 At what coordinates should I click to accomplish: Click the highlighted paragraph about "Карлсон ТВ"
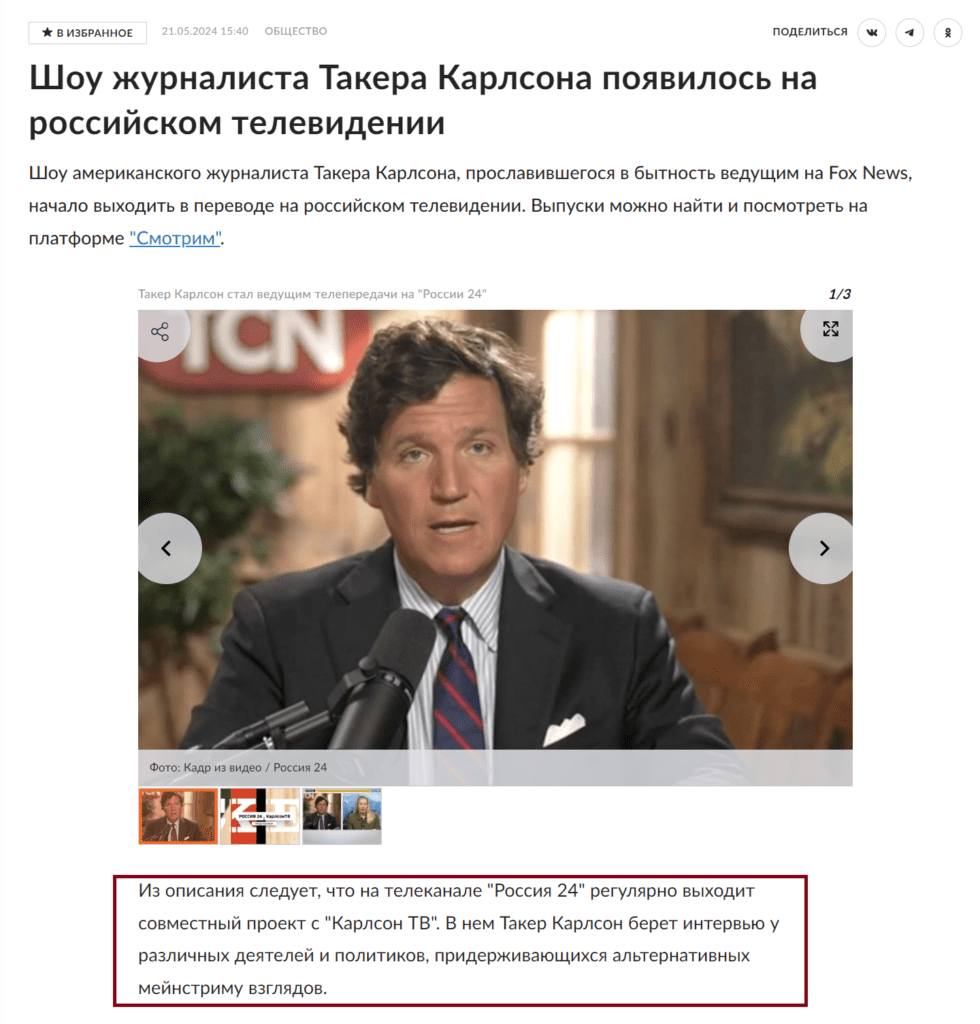pos(460,940)
